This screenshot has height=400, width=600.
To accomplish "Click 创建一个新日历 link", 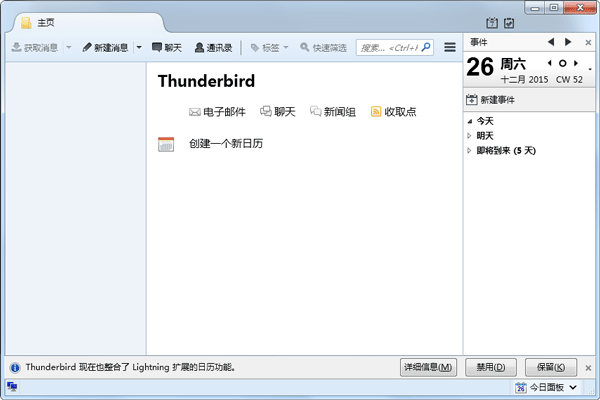I will tap(226, 144).
